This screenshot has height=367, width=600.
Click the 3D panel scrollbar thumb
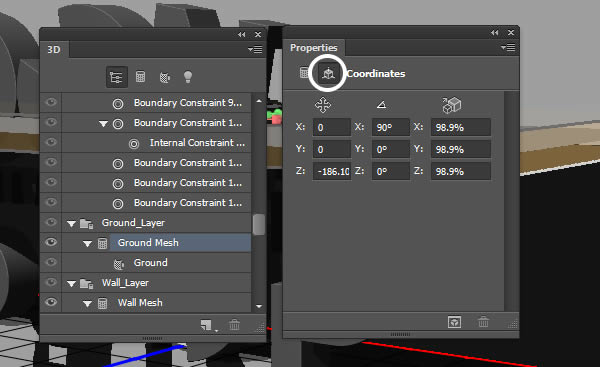259,224
